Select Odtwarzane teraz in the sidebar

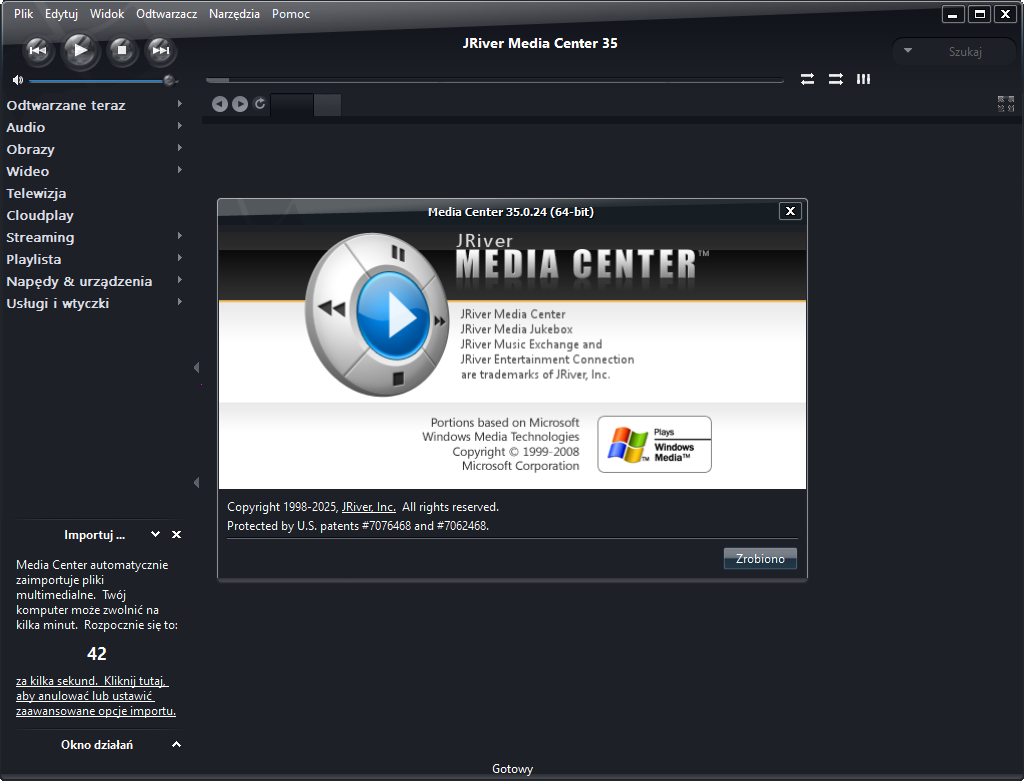66,105
